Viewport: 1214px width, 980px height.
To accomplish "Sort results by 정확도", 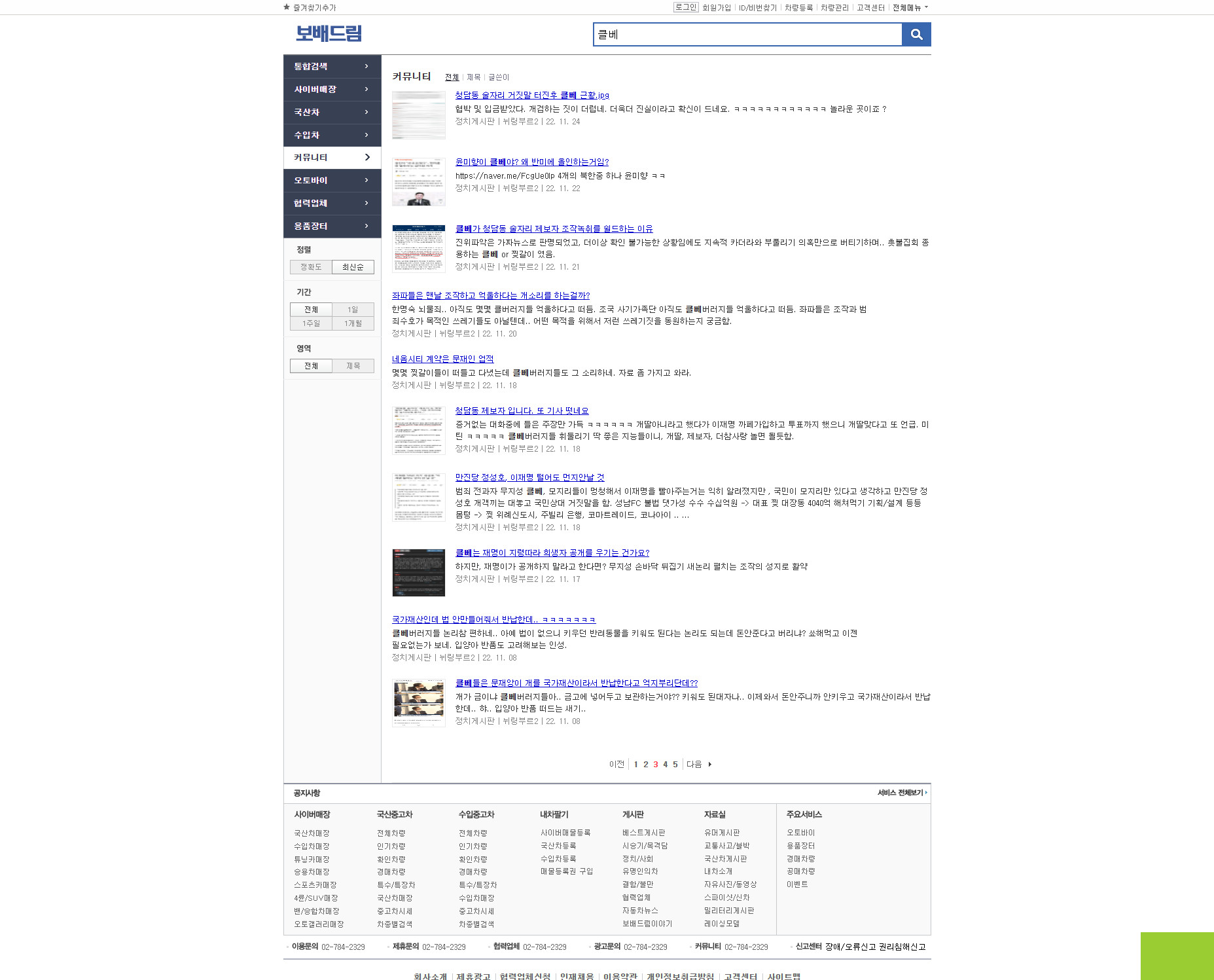I will tap(311, 267).
